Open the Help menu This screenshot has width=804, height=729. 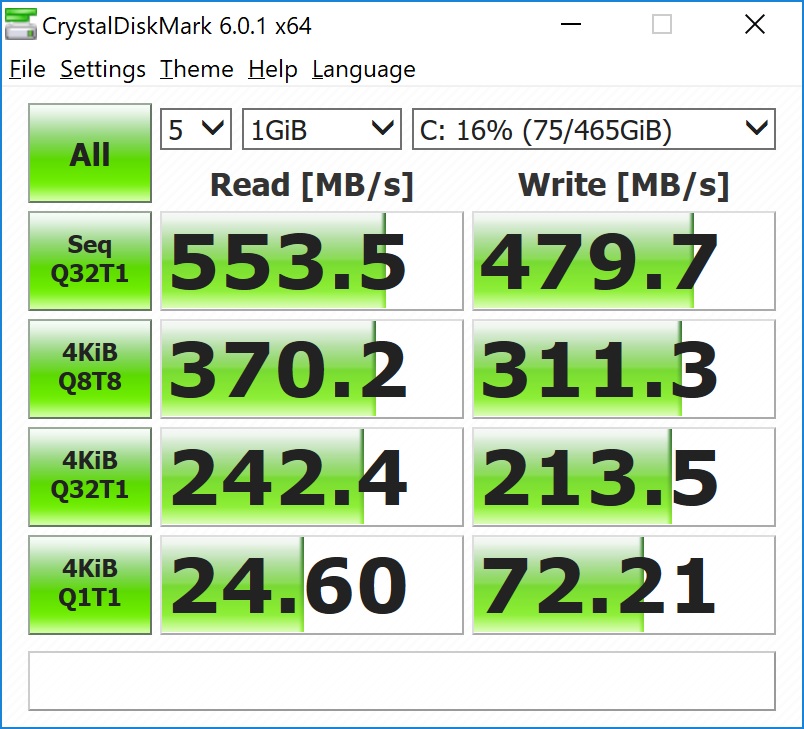[x=273, y=69]
